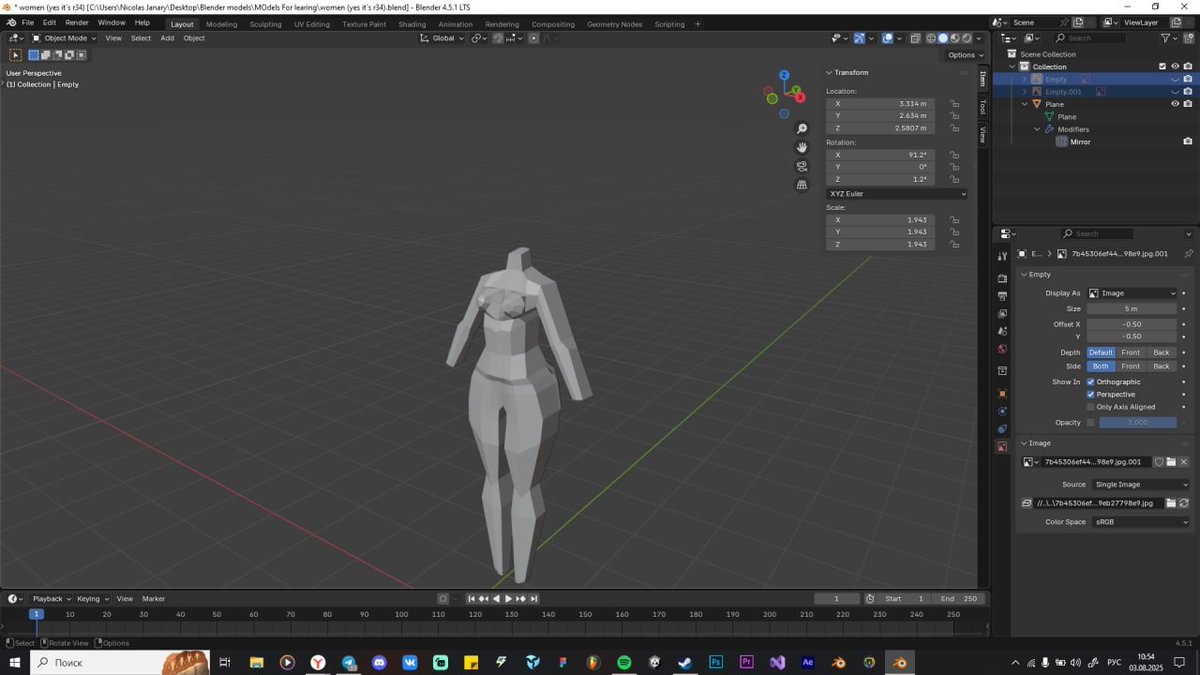
Task: Open the Object Mode dropdown
Action: pos(64,38)
